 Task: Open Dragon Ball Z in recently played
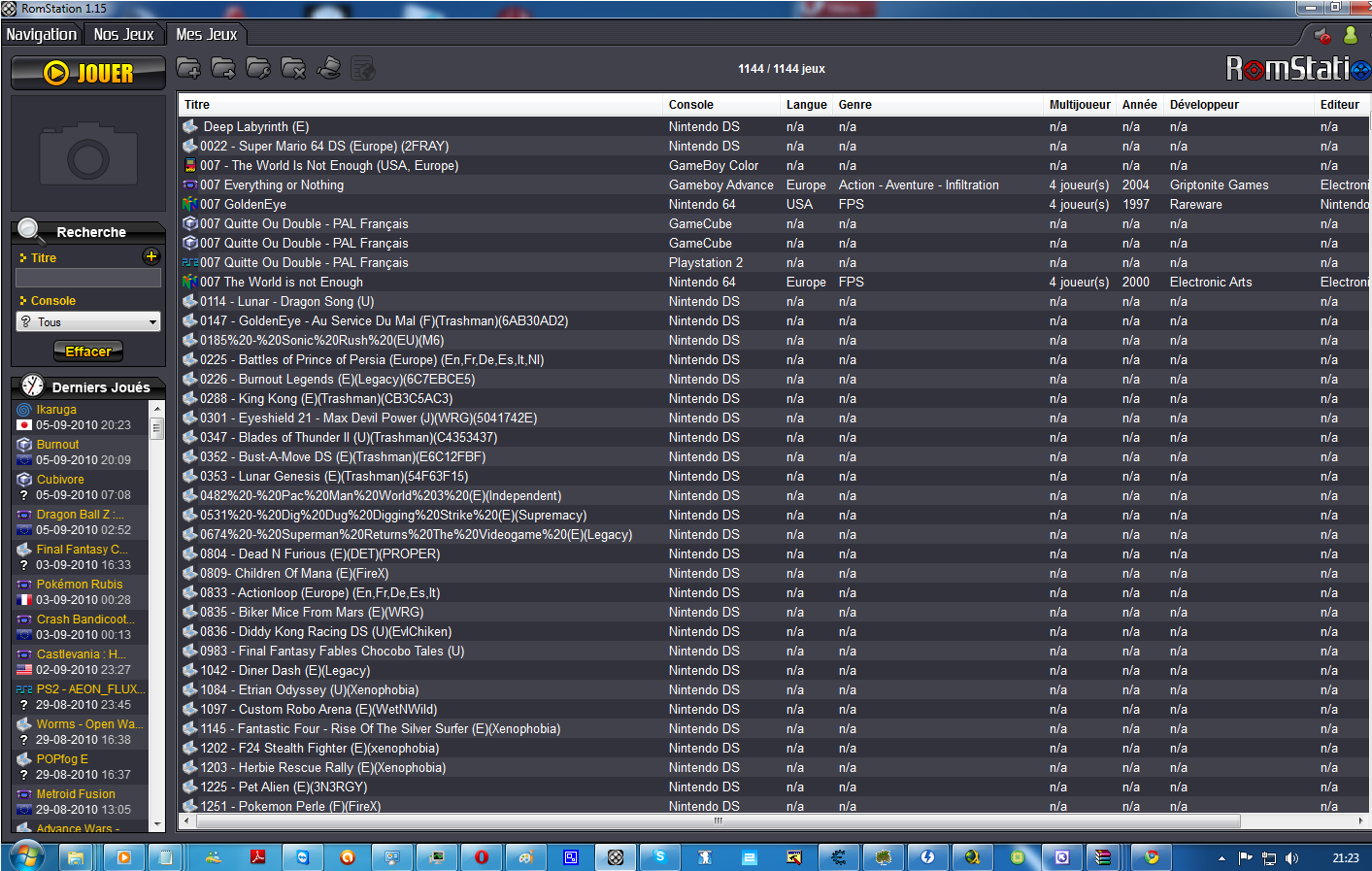point(82,522)
